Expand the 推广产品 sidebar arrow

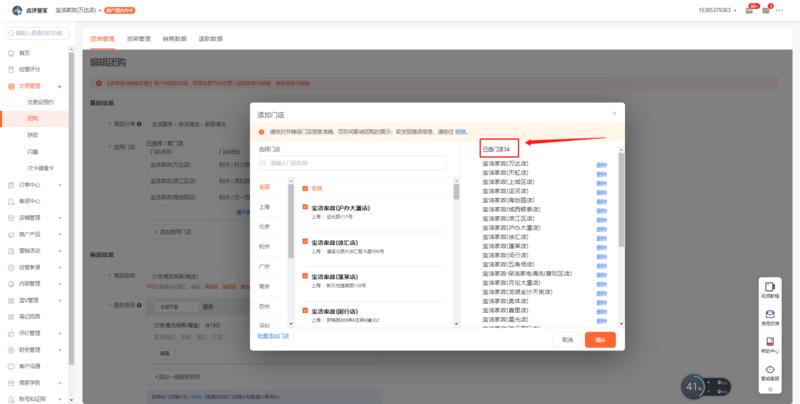(60, 235)
